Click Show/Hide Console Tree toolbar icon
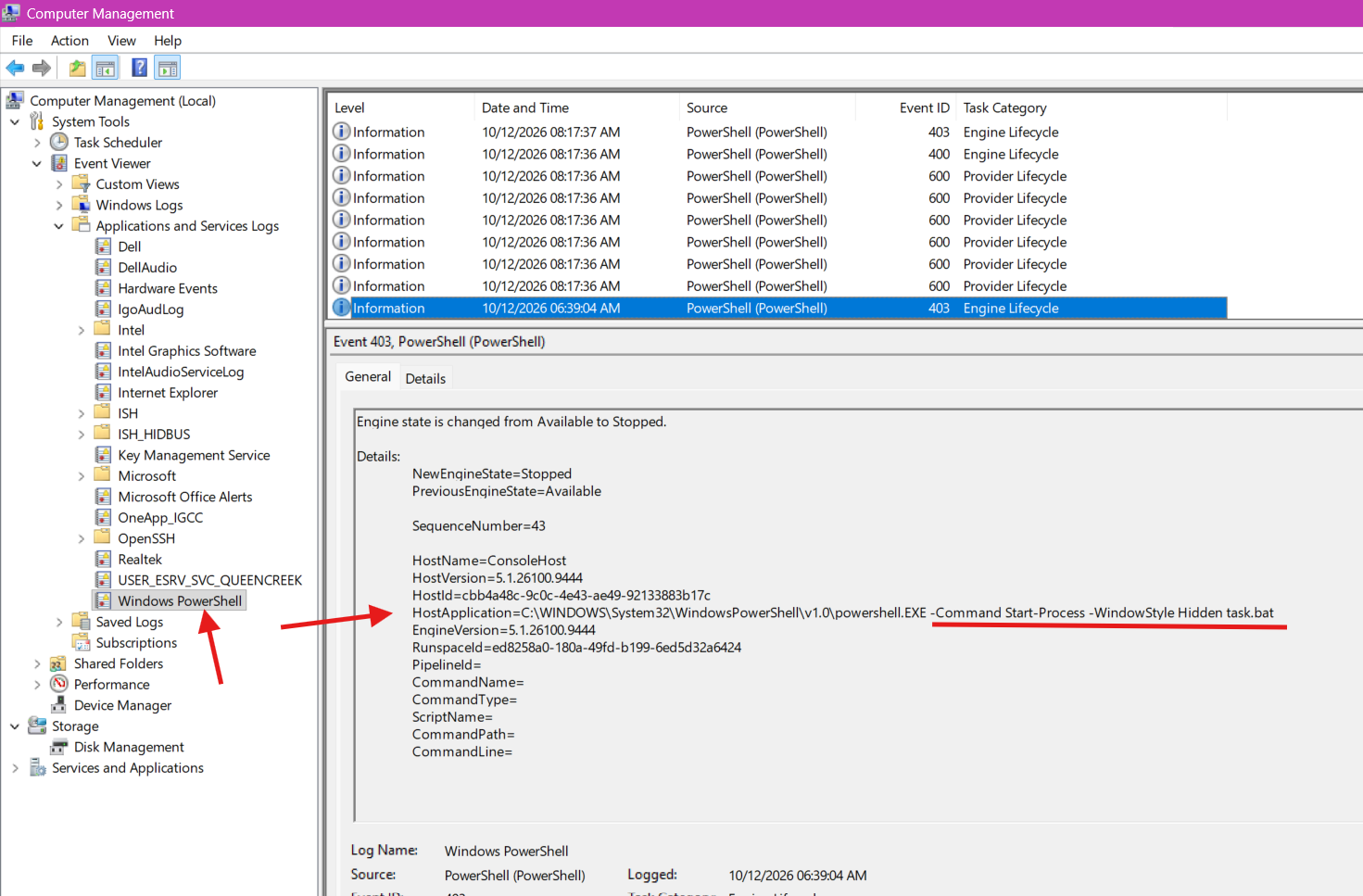 tap(105, 68)
